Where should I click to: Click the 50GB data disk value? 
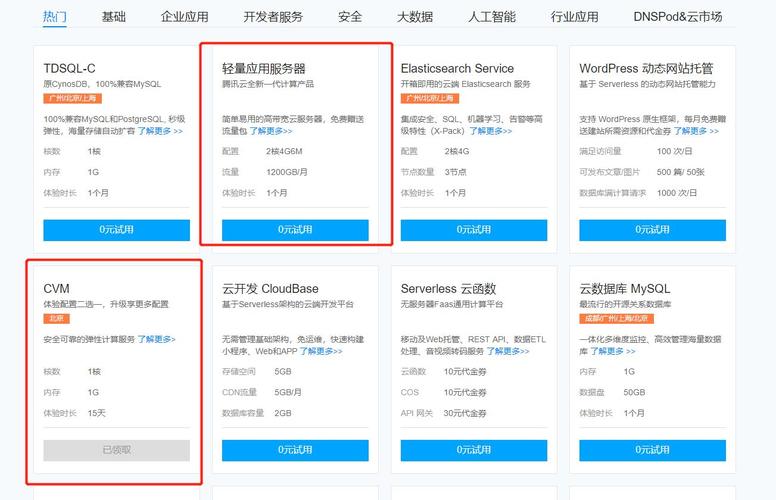[634, 393]
